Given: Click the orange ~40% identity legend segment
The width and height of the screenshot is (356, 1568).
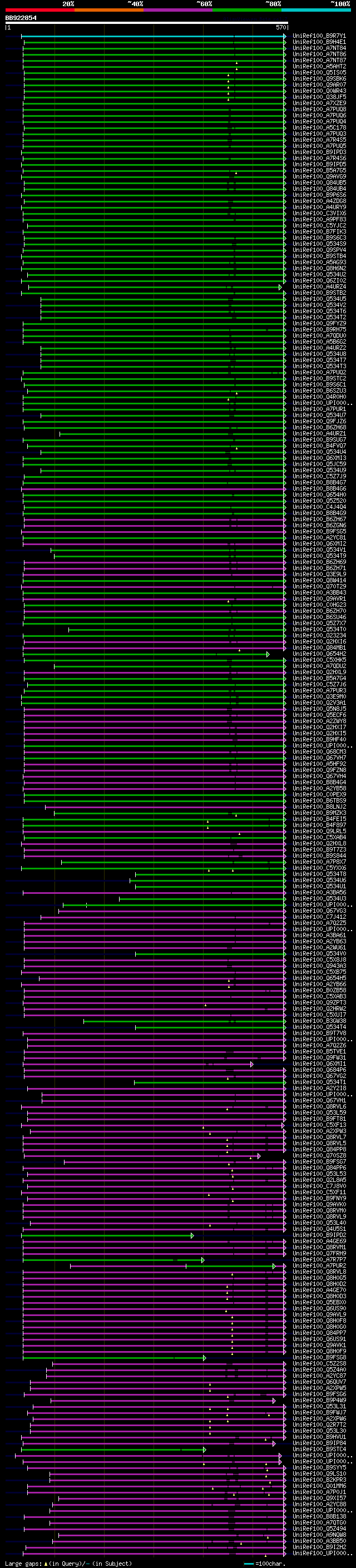Looking at the screenshot, I should point(109,10).
